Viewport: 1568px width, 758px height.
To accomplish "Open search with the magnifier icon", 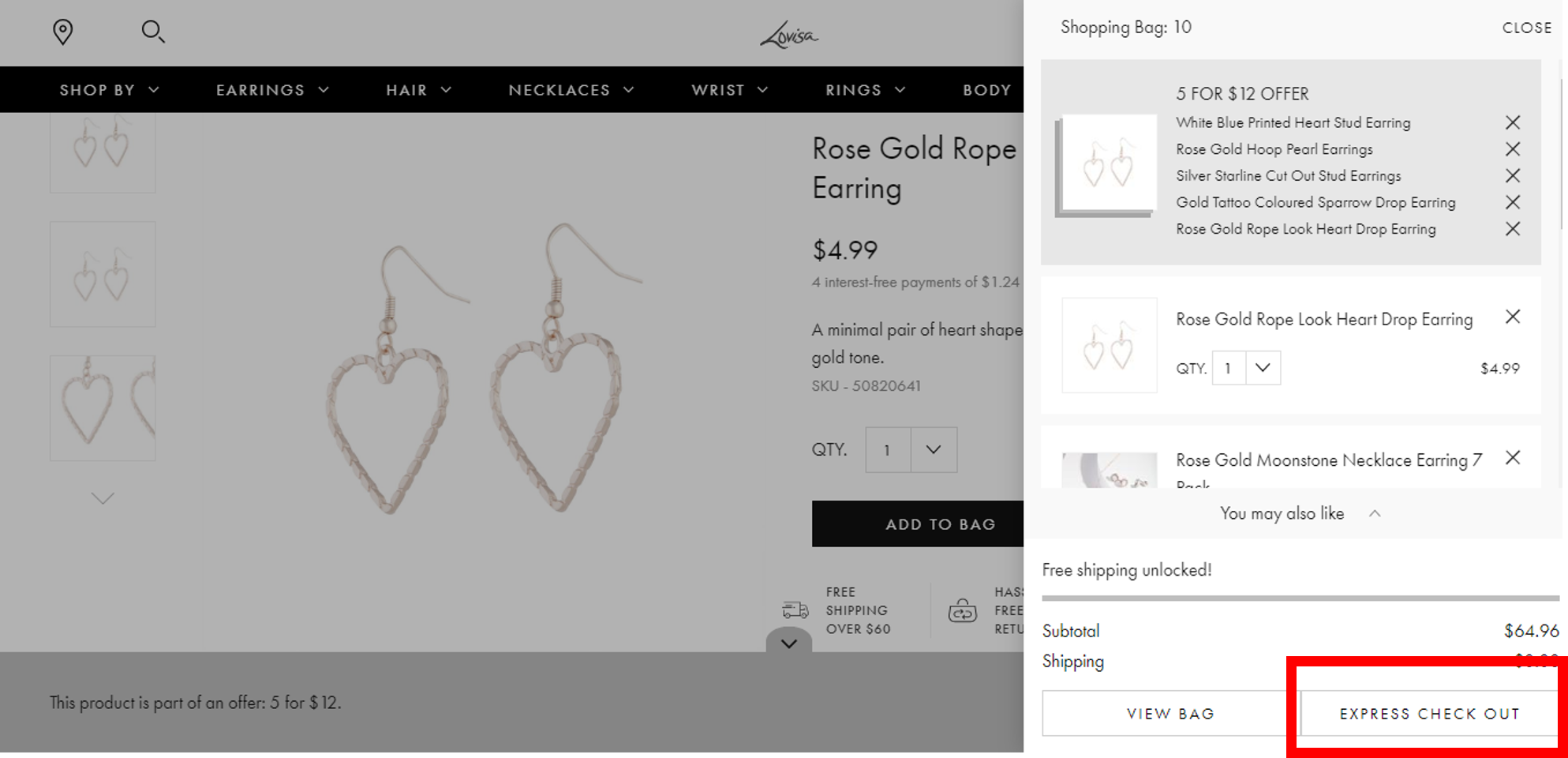I will (152, 32).
